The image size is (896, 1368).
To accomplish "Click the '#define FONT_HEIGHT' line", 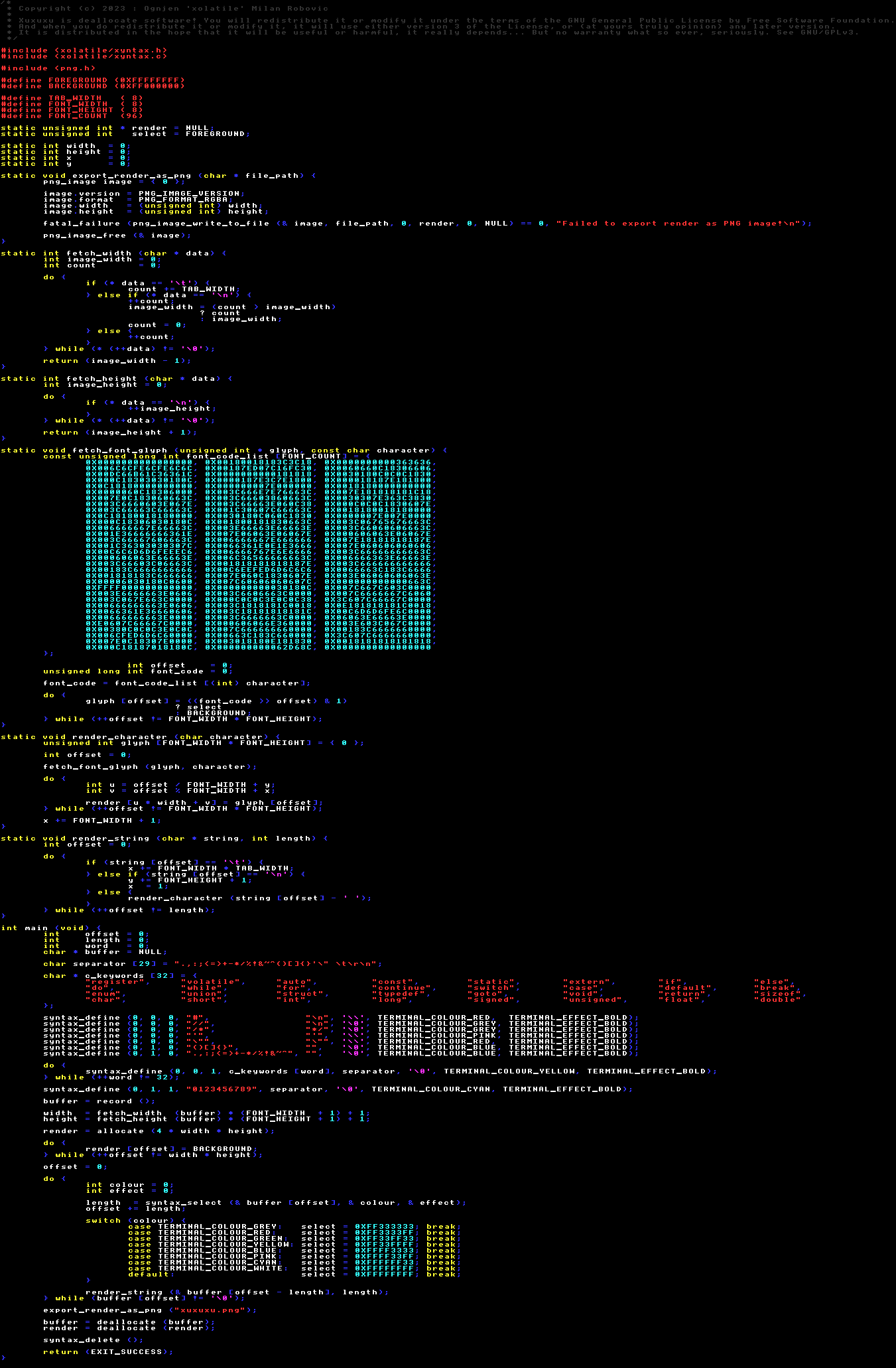I will tap(72, 110).
